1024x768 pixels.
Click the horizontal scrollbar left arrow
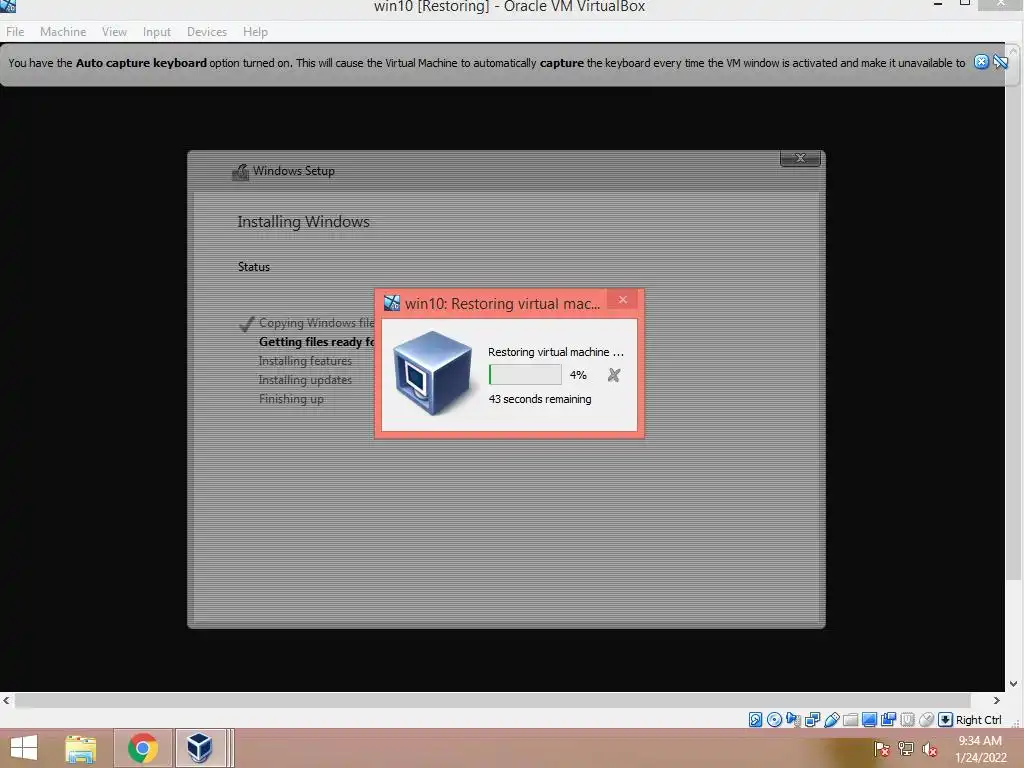7,700
